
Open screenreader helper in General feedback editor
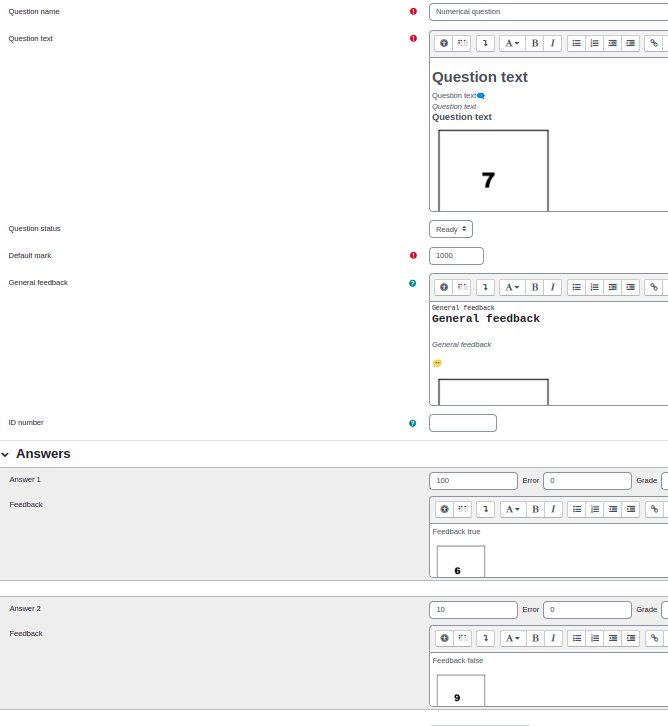[462, 287]
